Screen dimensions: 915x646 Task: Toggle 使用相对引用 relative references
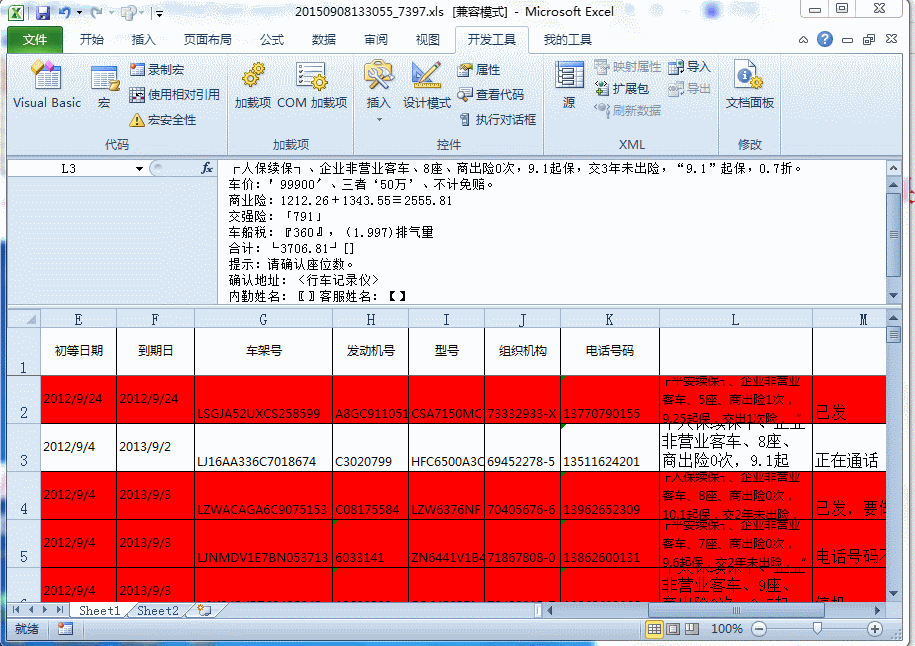[174, 95]
